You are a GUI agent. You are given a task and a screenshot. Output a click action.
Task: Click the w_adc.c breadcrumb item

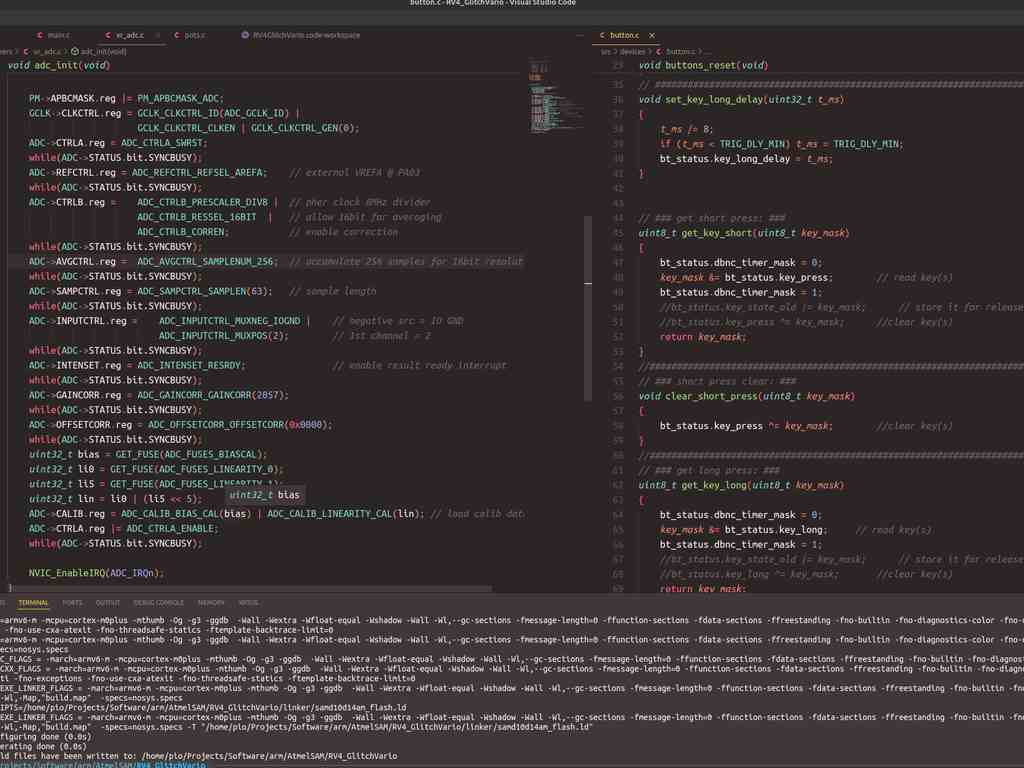(47, 51)
